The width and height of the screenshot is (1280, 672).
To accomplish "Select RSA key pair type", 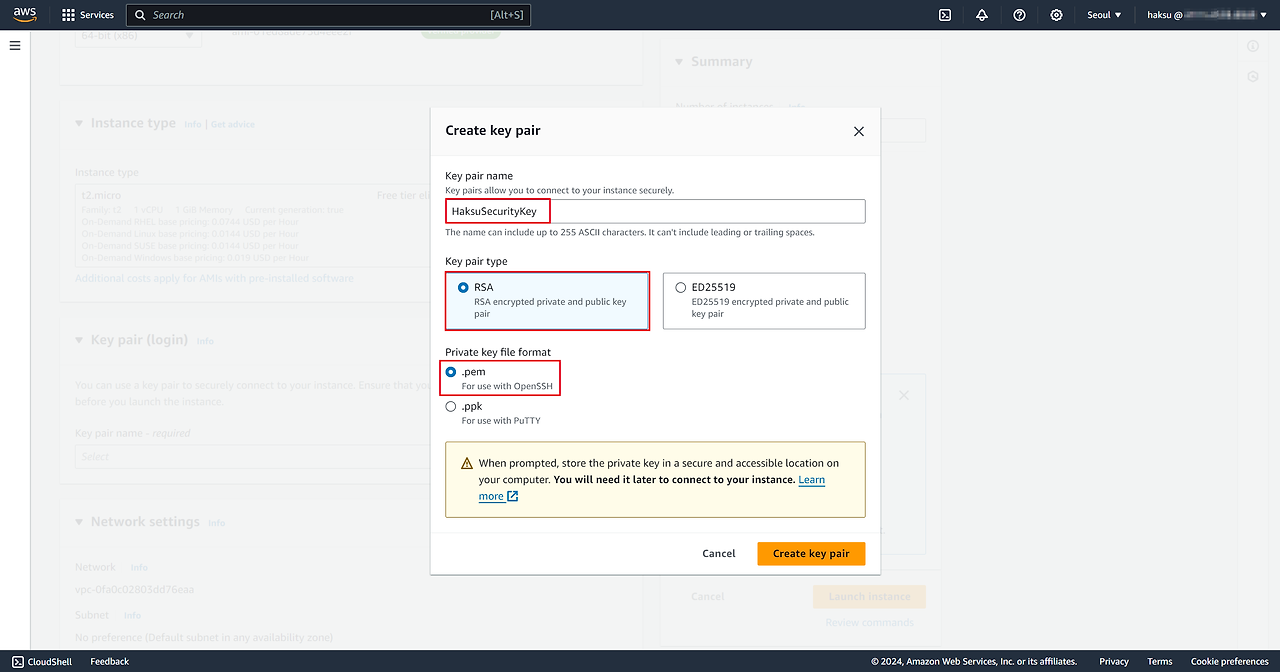I will (463, 288).
